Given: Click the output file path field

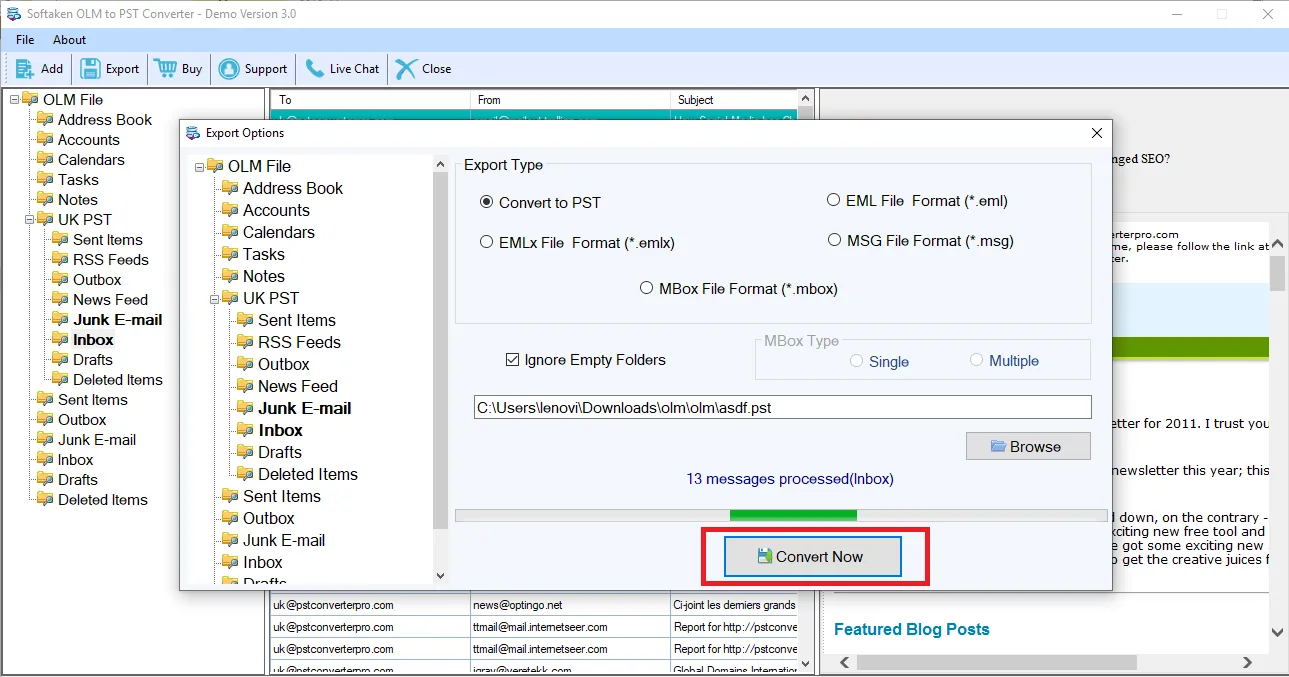Looking at the screenshot, I should 783,407.
